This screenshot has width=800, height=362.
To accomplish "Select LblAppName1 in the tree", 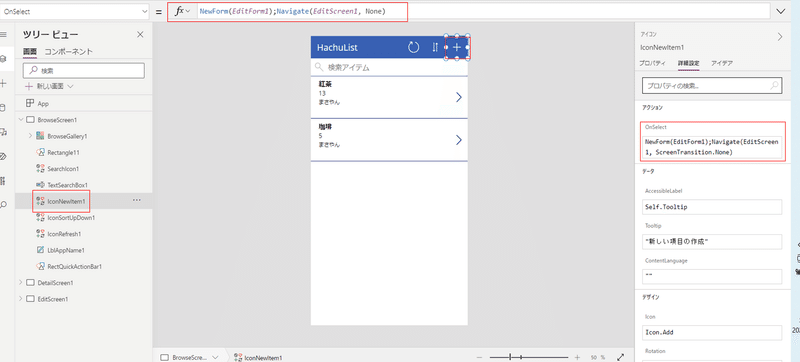I will click(66, 250).
